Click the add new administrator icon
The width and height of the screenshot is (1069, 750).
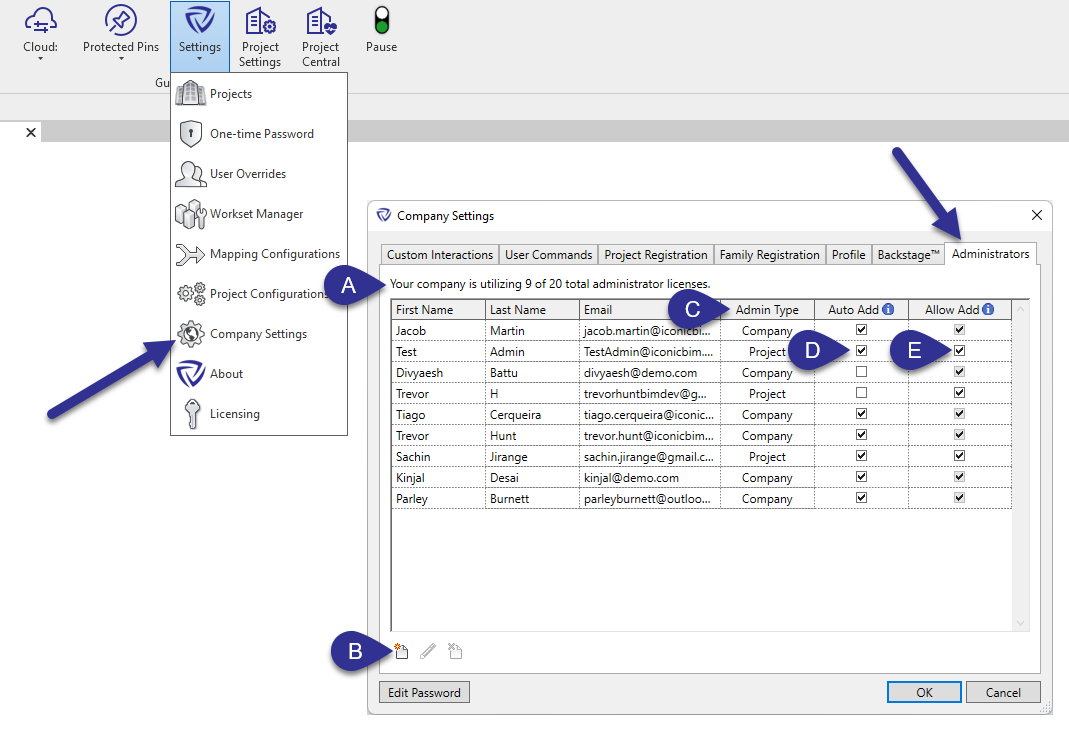[401, 652]
